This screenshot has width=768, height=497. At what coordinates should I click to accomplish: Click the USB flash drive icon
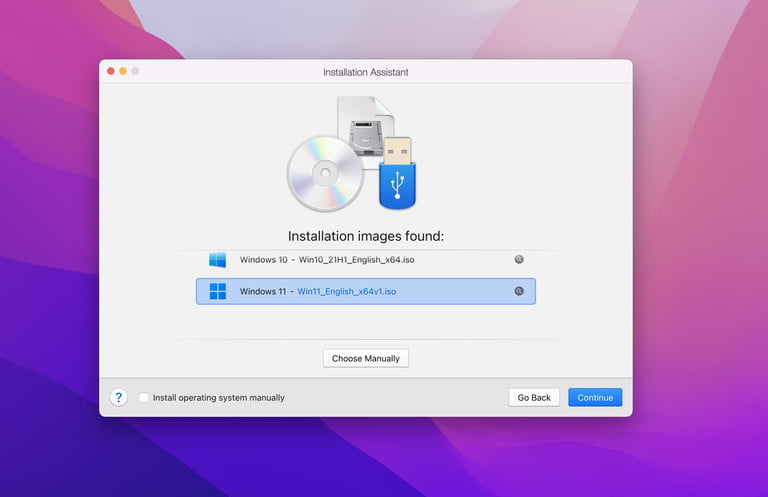click(x=397, y=173)
